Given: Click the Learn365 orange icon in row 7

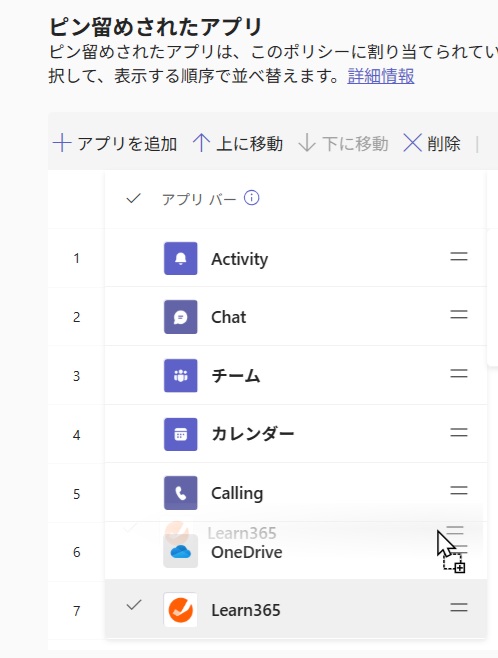Looking at the screenshot, I should click(x=180, y=610).
